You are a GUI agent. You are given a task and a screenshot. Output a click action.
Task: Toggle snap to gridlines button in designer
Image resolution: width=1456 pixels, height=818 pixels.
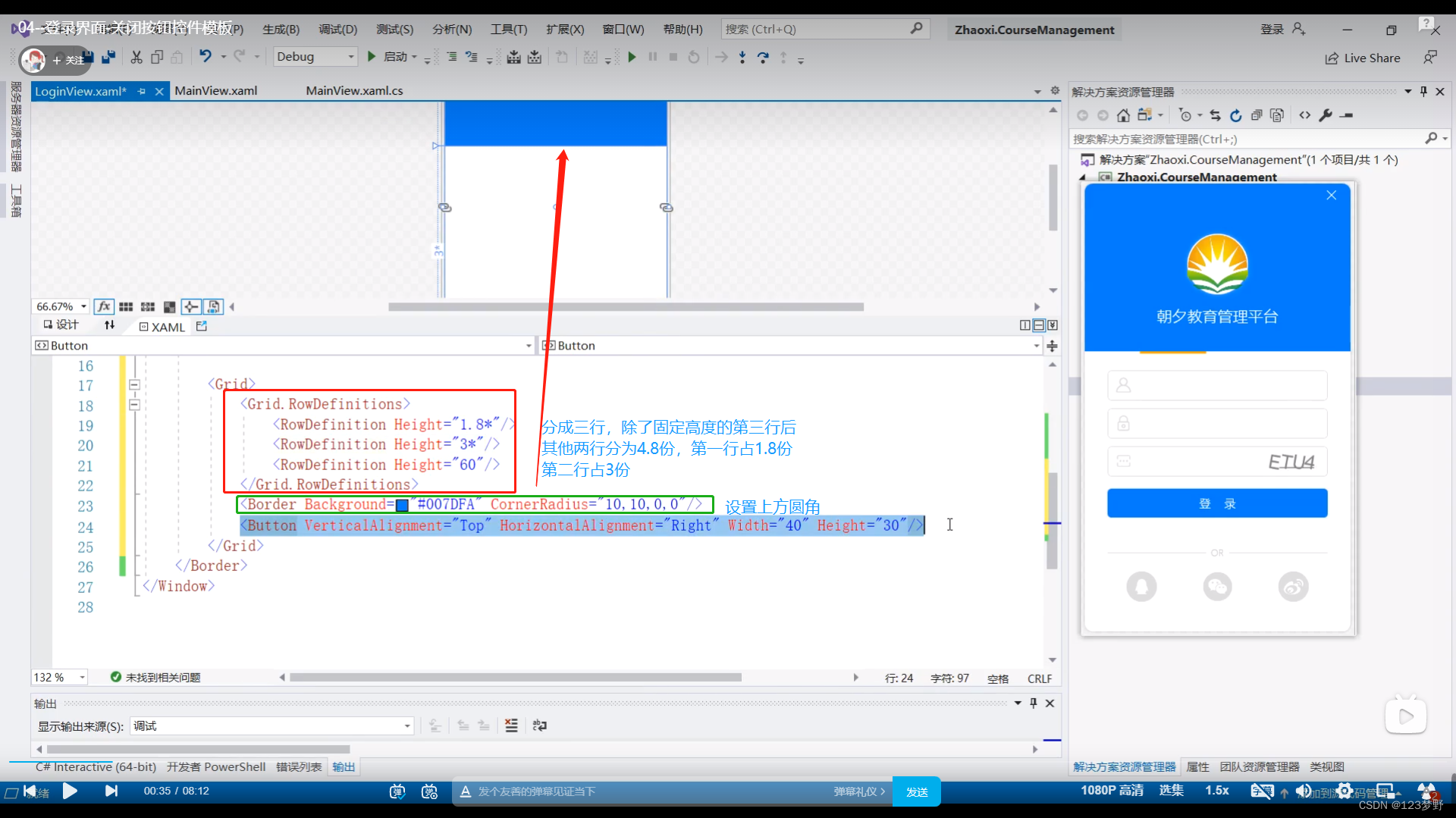click(148, 306)
